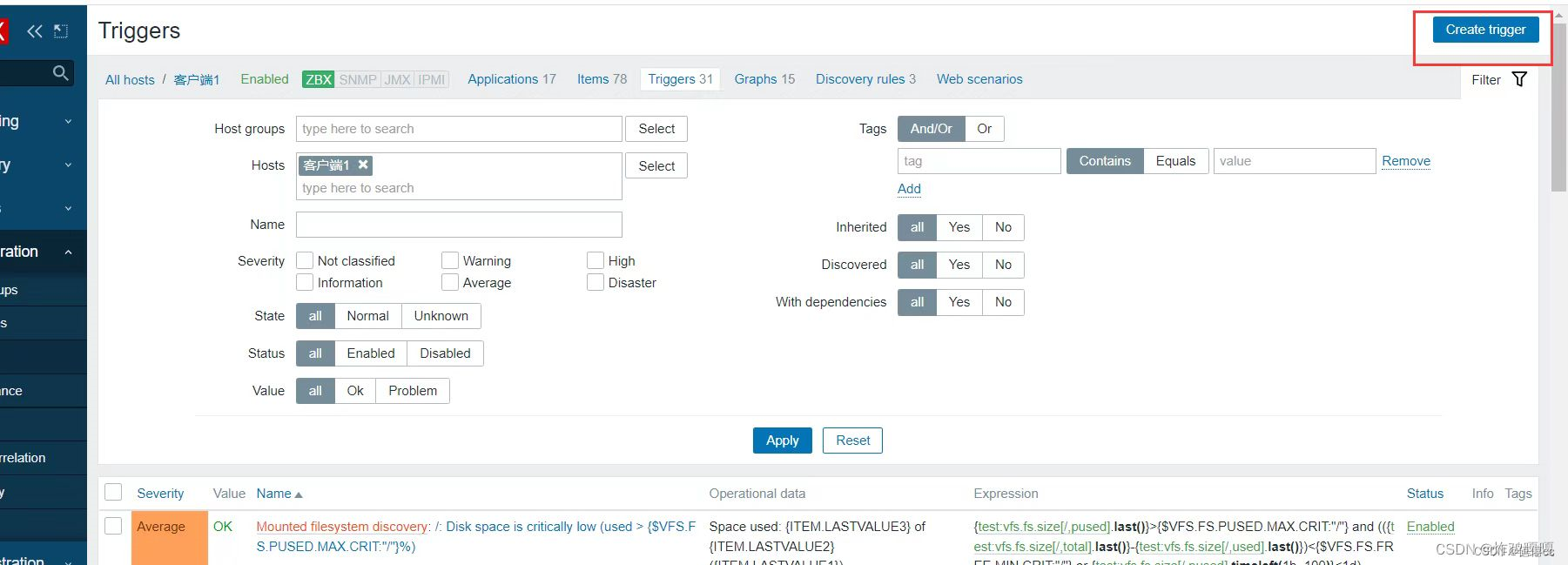Tick the checkbox of the Average trigger row

tap(113, 526)
